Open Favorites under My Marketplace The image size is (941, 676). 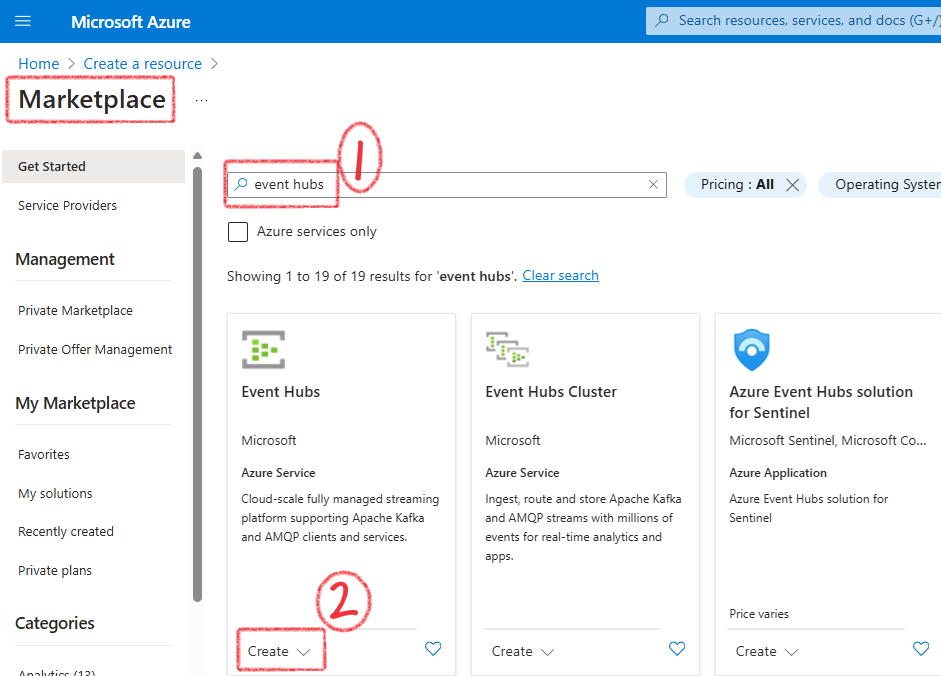coord(44,454)
